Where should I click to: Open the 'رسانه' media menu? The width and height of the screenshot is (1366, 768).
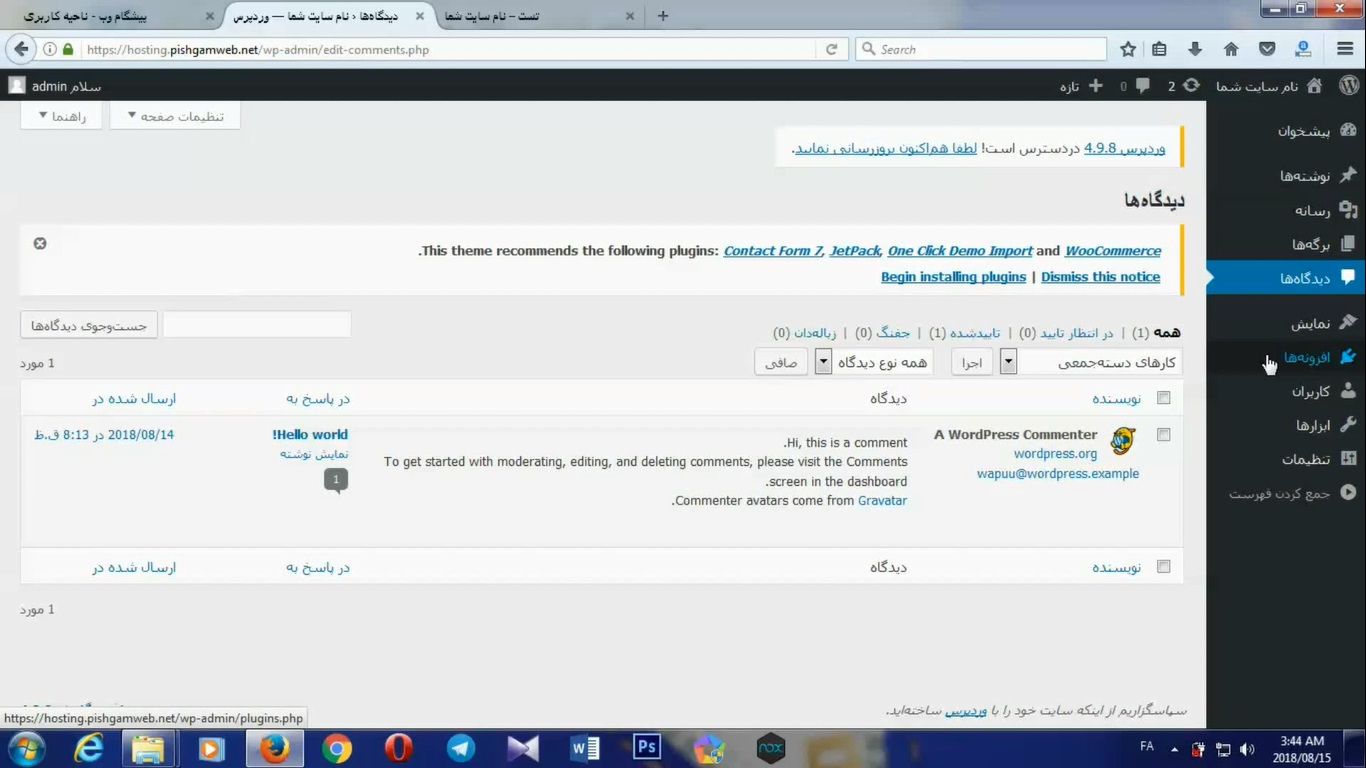point(1286,210)
